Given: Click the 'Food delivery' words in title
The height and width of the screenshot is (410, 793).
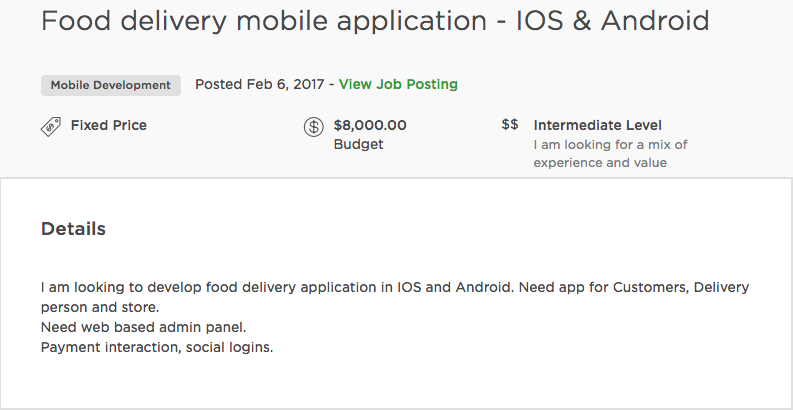Looking at the screenshot, I should point(134,20).
